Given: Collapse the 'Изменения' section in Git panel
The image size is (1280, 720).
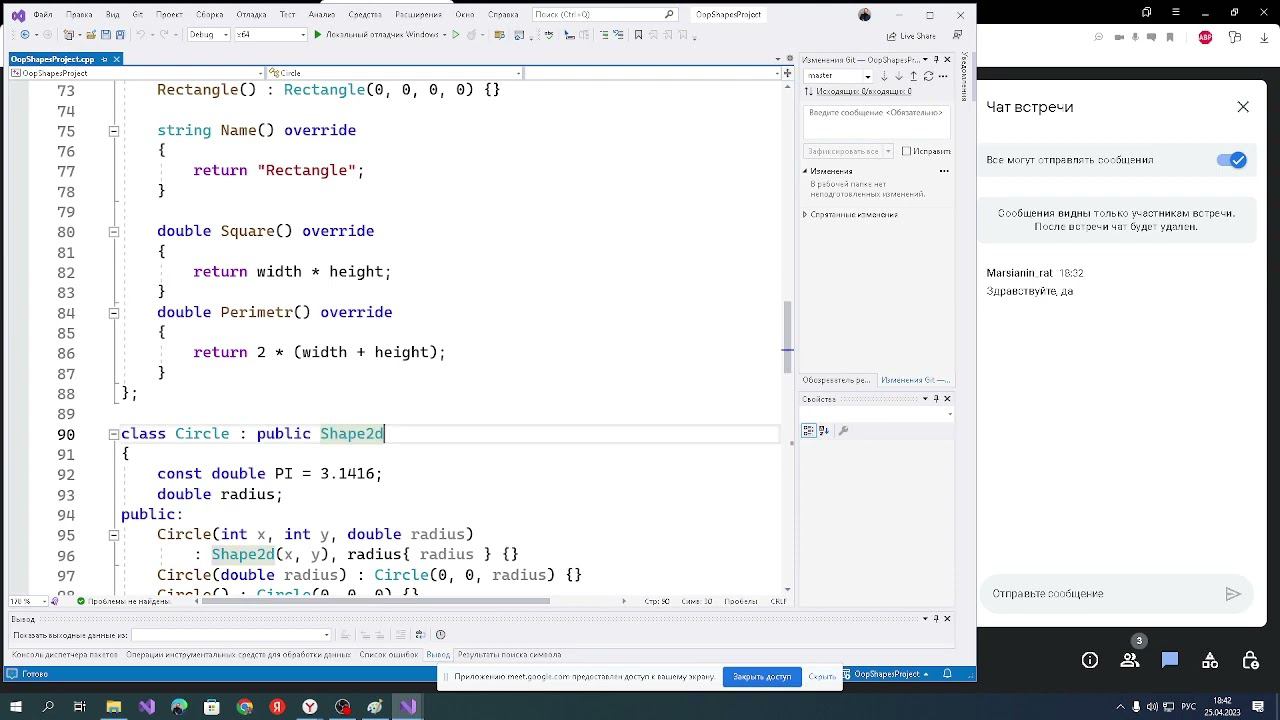Looking at the screenshot, I should 805,171.
